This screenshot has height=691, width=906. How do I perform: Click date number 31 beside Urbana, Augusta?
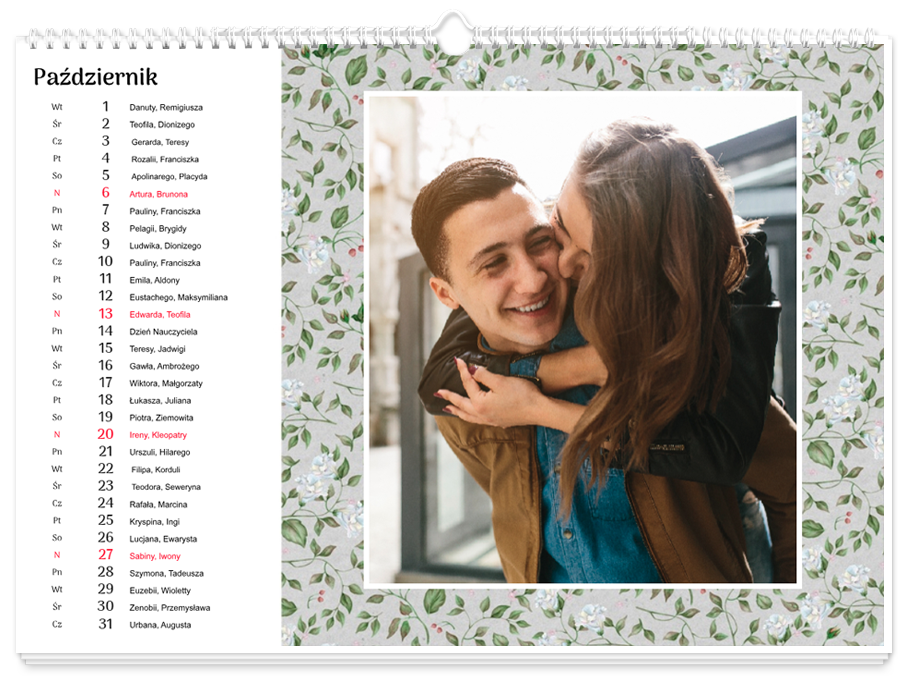tap(105, 624)
